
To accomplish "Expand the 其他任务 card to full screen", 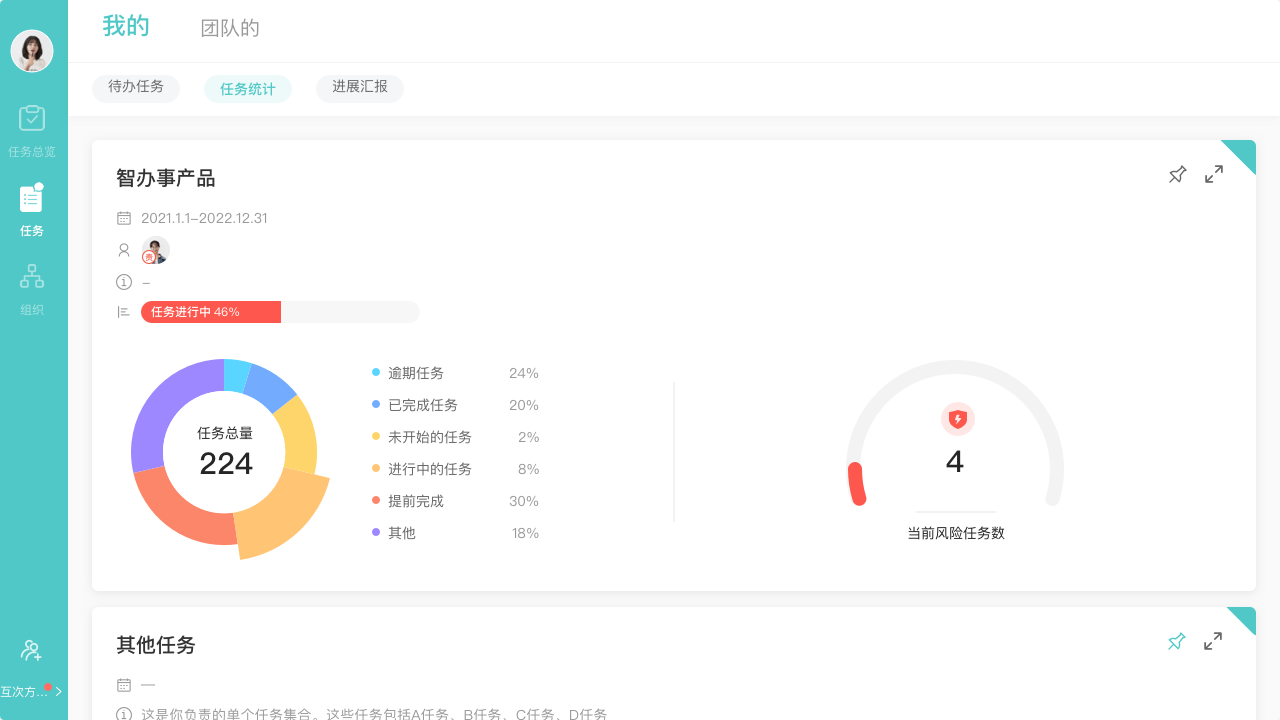I will pos(1213,640).
